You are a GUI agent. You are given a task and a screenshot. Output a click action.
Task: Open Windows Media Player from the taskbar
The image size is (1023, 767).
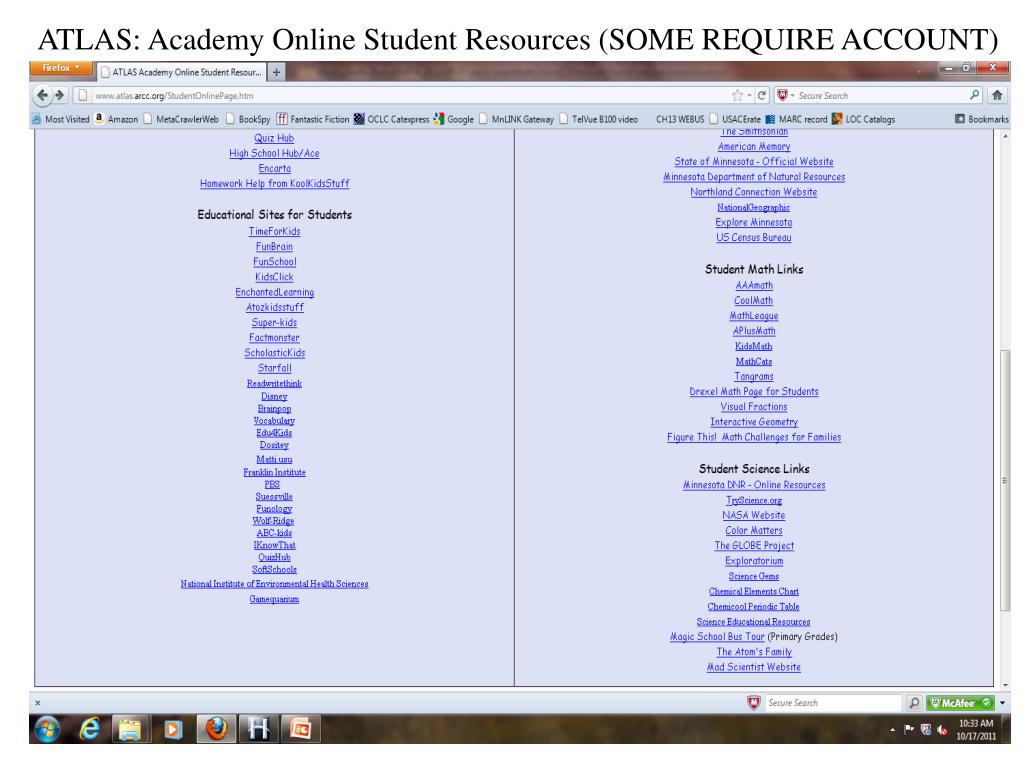172,729
